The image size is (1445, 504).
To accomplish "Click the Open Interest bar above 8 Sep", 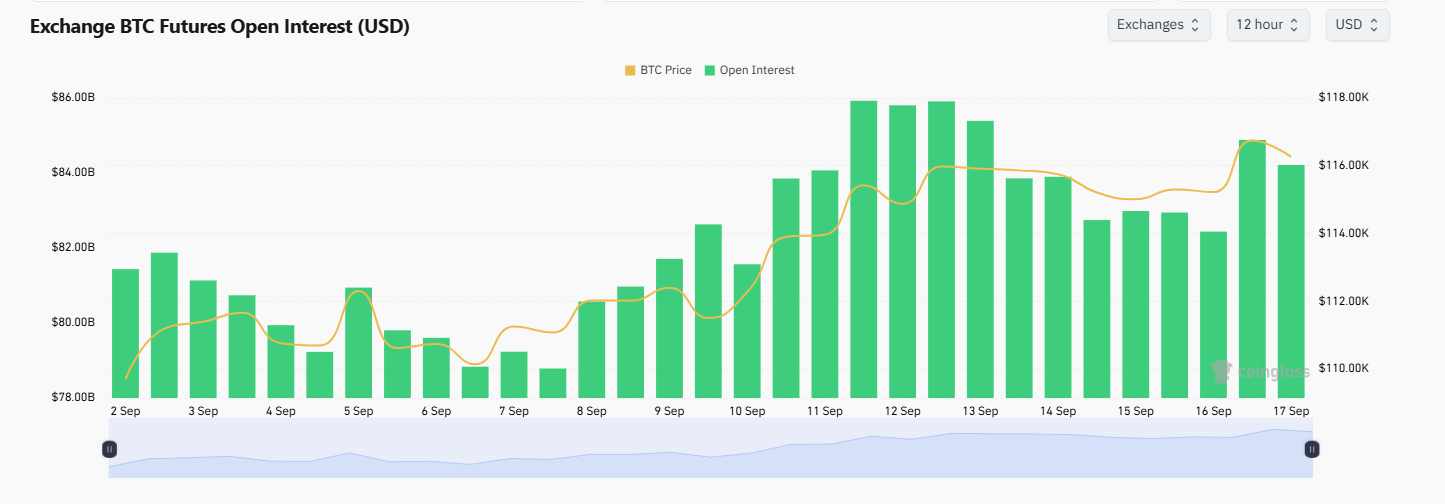I will [591, 349].
